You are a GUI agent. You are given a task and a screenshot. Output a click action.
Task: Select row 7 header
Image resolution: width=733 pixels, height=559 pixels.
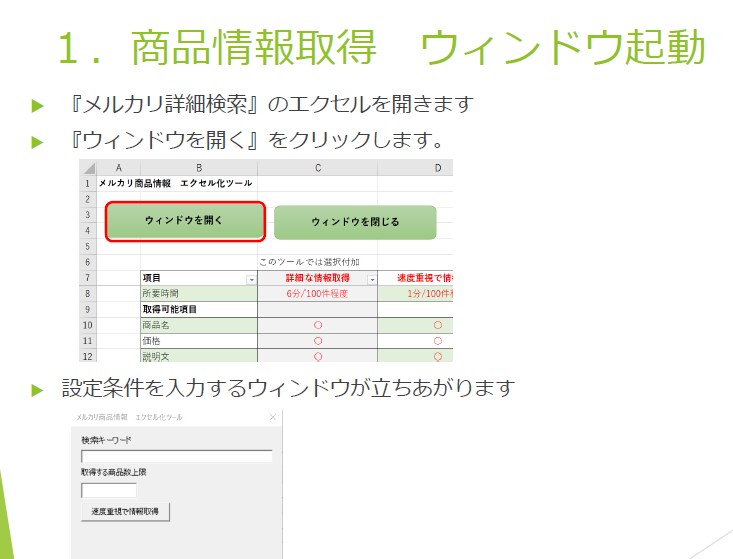[x=88, y=278]
